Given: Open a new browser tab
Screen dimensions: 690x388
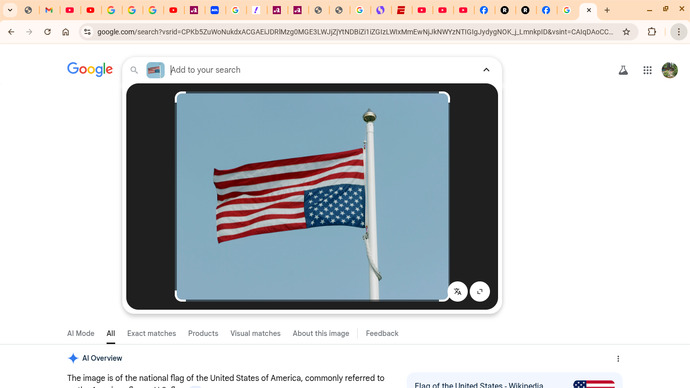Looking at the screenshot, I should point(607,10).
